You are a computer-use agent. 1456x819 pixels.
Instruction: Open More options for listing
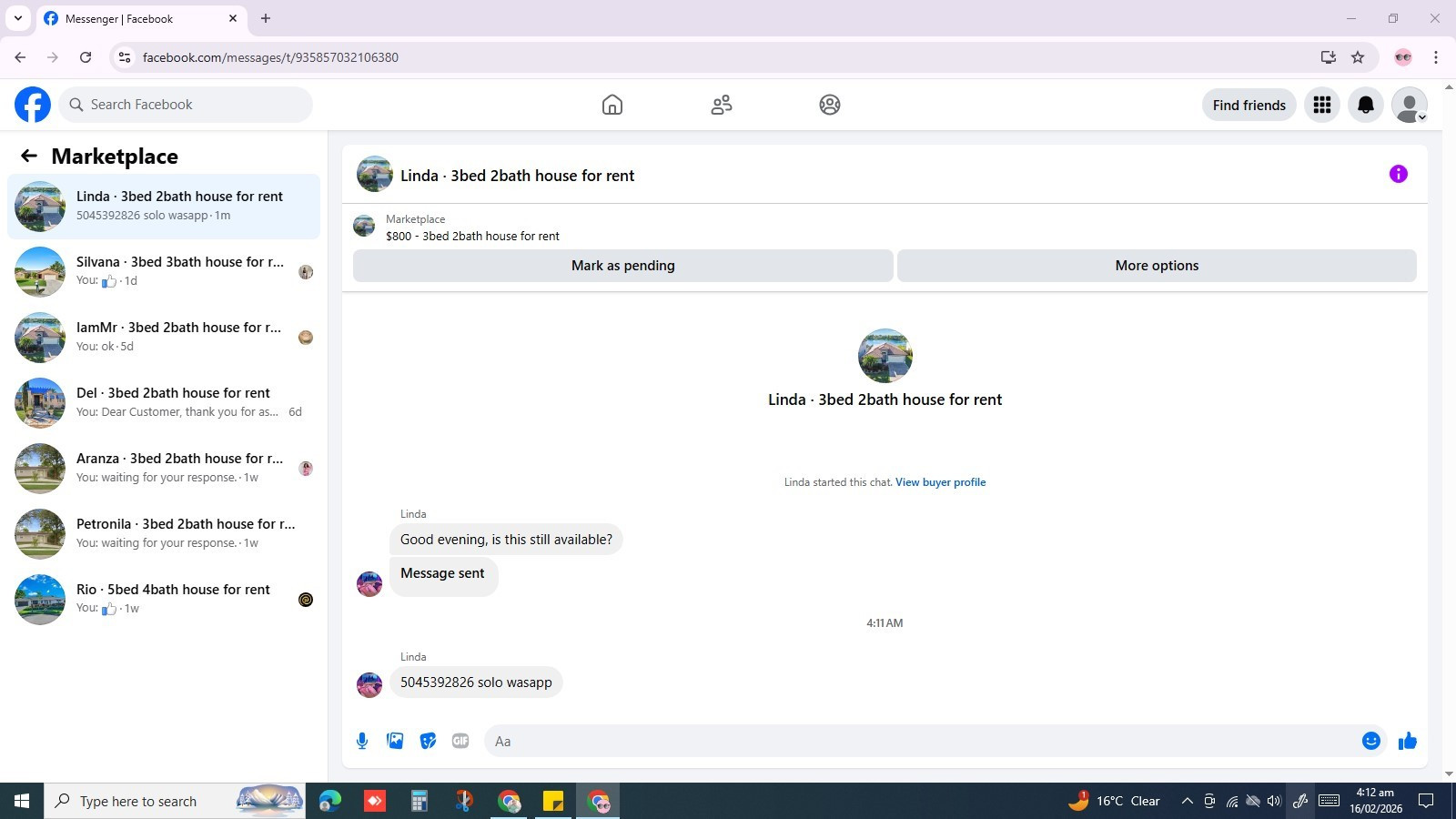[1157, 266]
